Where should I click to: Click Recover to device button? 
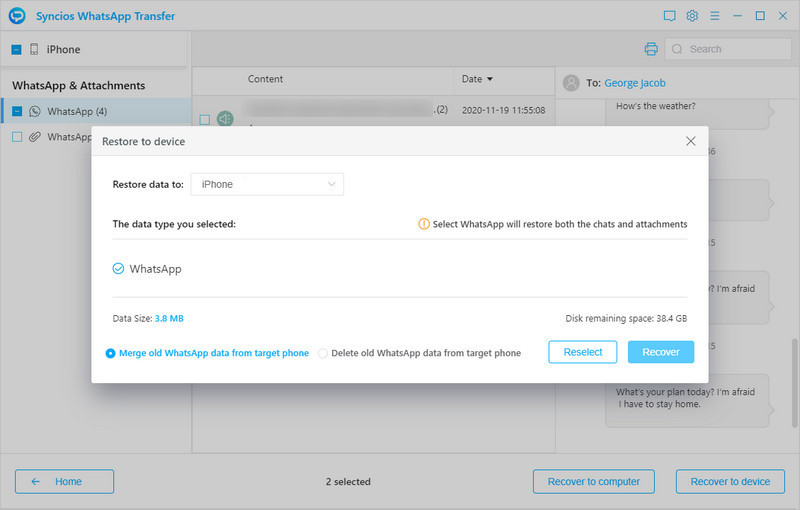click(730, 481)
